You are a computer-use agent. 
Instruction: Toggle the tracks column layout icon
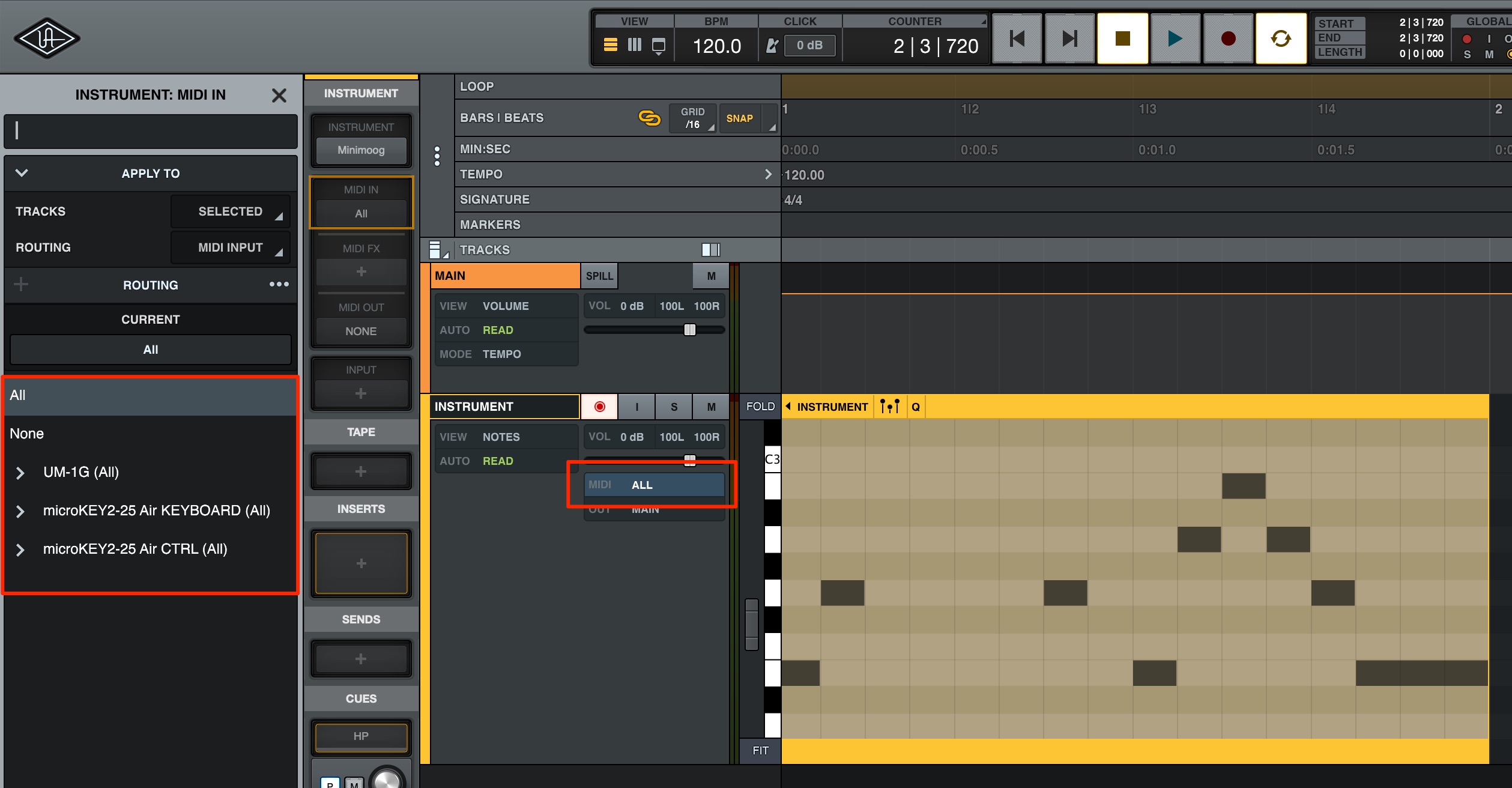click(710, 250)
